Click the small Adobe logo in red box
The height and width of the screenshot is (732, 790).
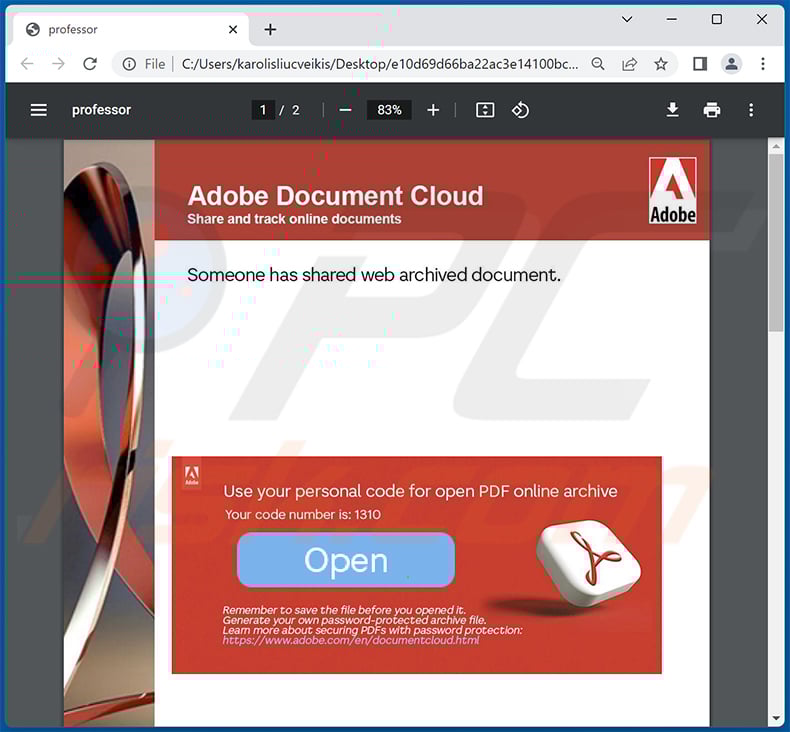(x=191, y=475)
